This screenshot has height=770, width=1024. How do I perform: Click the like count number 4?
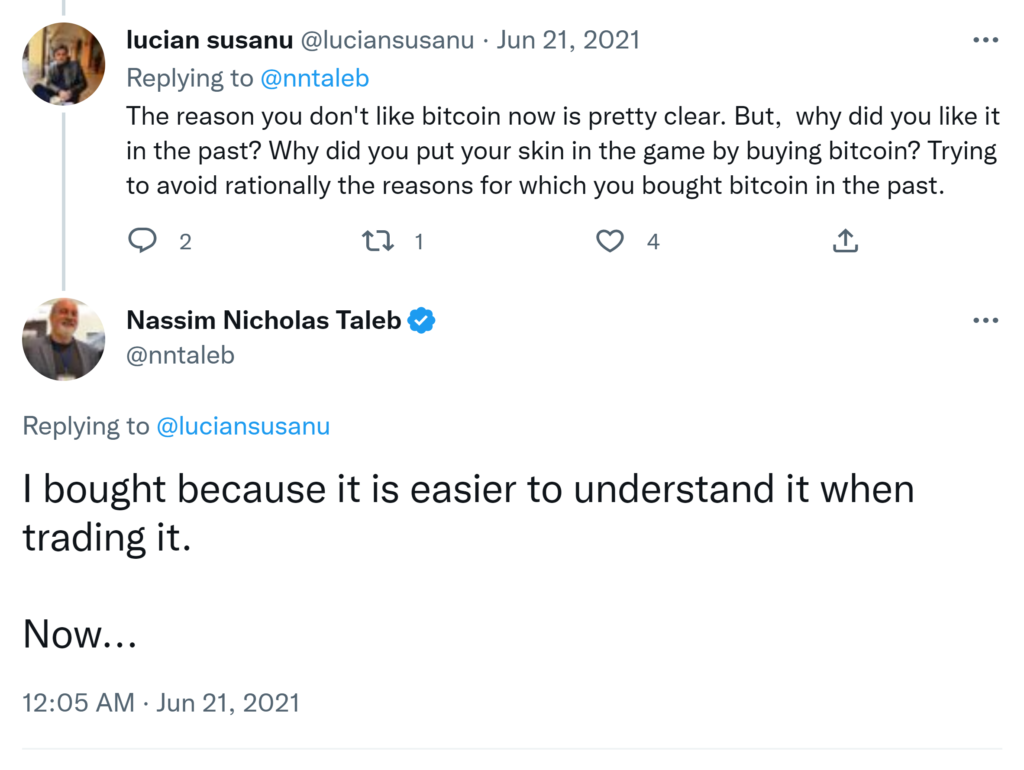(653, 241)
